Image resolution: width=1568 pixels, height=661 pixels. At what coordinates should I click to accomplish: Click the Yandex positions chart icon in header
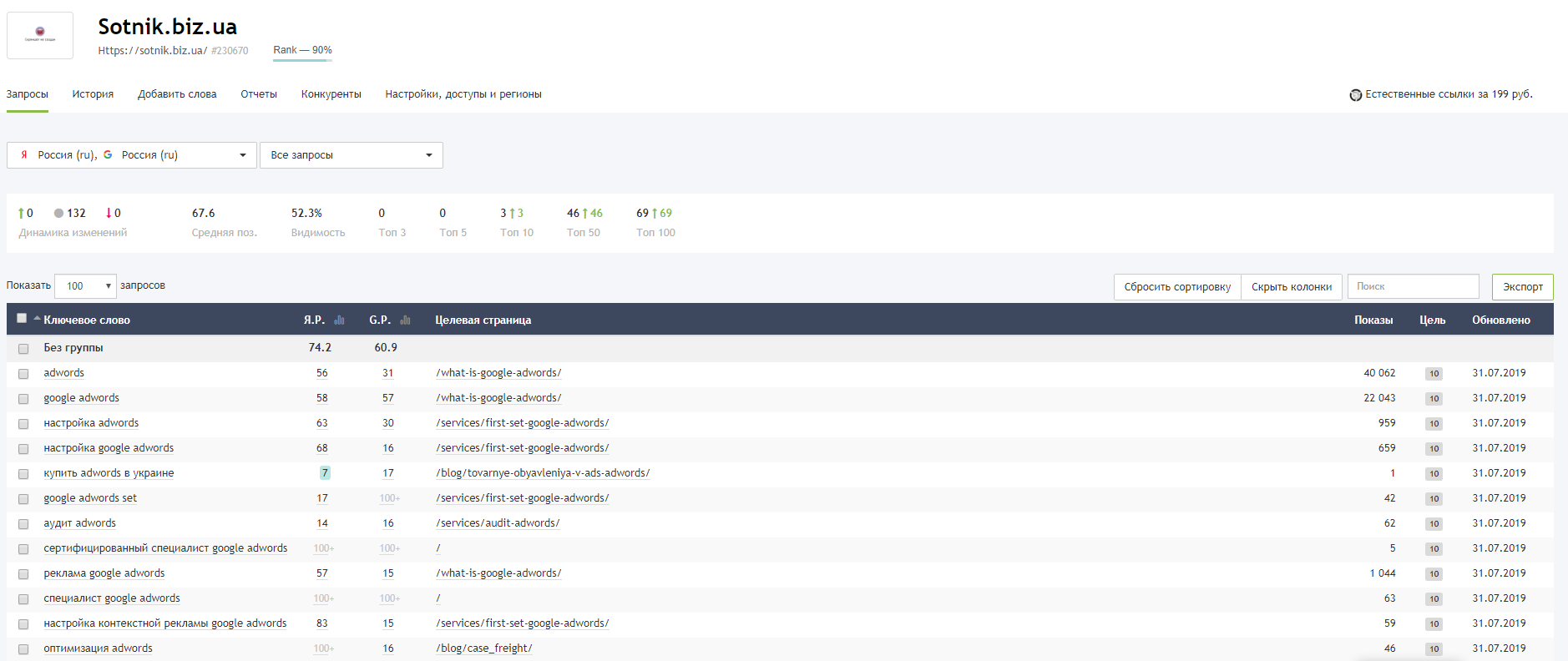point(339,320)
